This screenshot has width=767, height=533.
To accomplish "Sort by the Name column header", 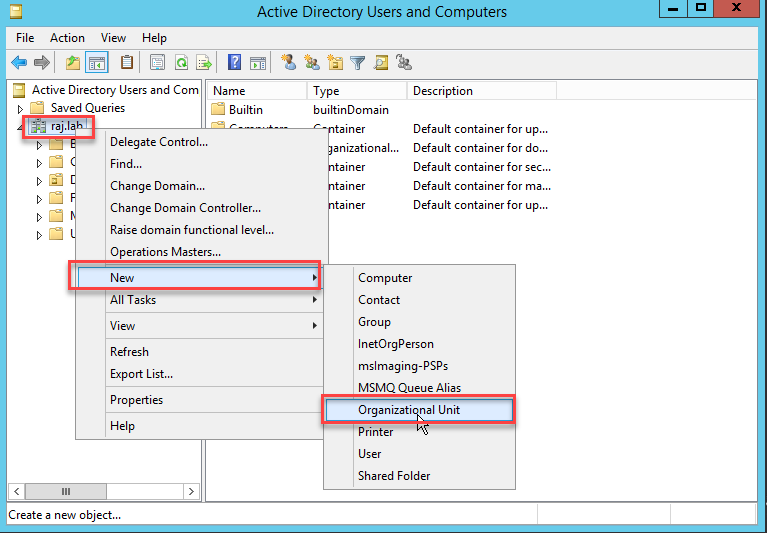I will [x=257, y=91].
